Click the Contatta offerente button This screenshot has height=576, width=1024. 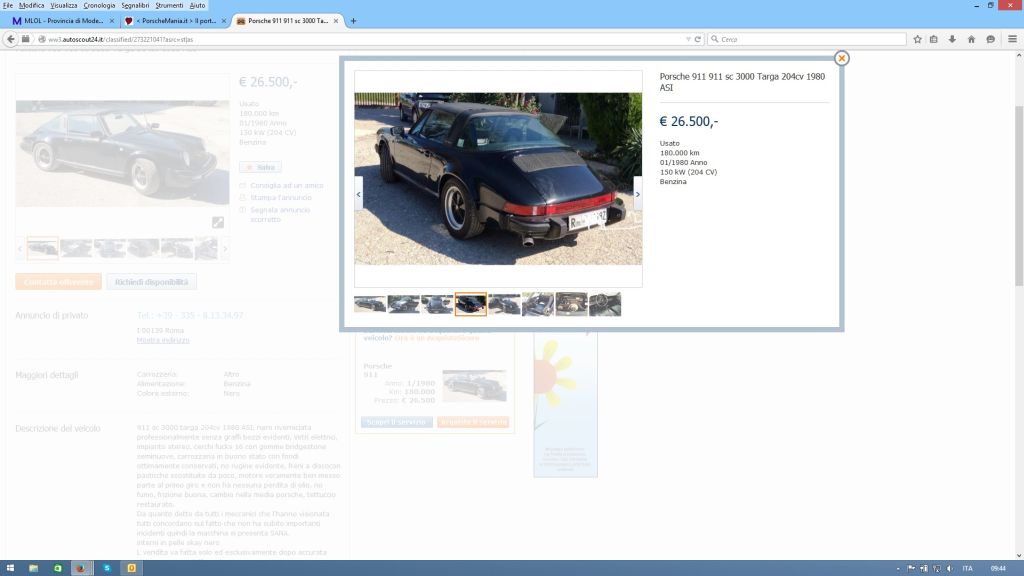coord(58,282)
